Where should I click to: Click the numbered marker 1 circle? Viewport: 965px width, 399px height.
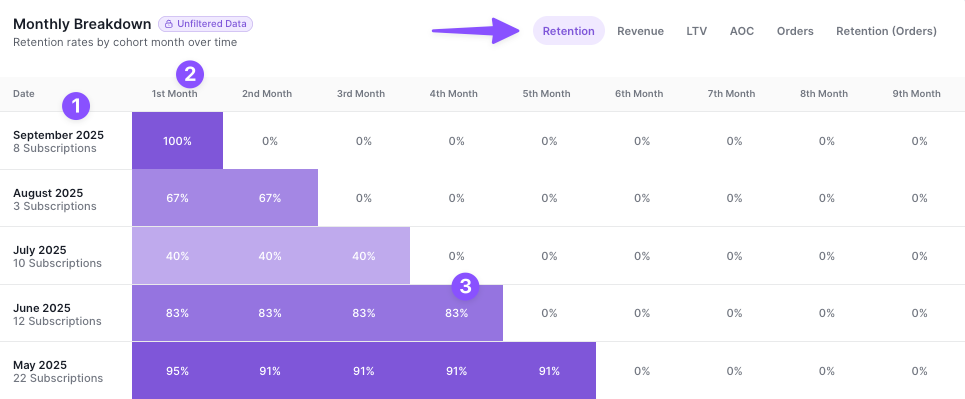pyautogui.click(x=76, y=106)
